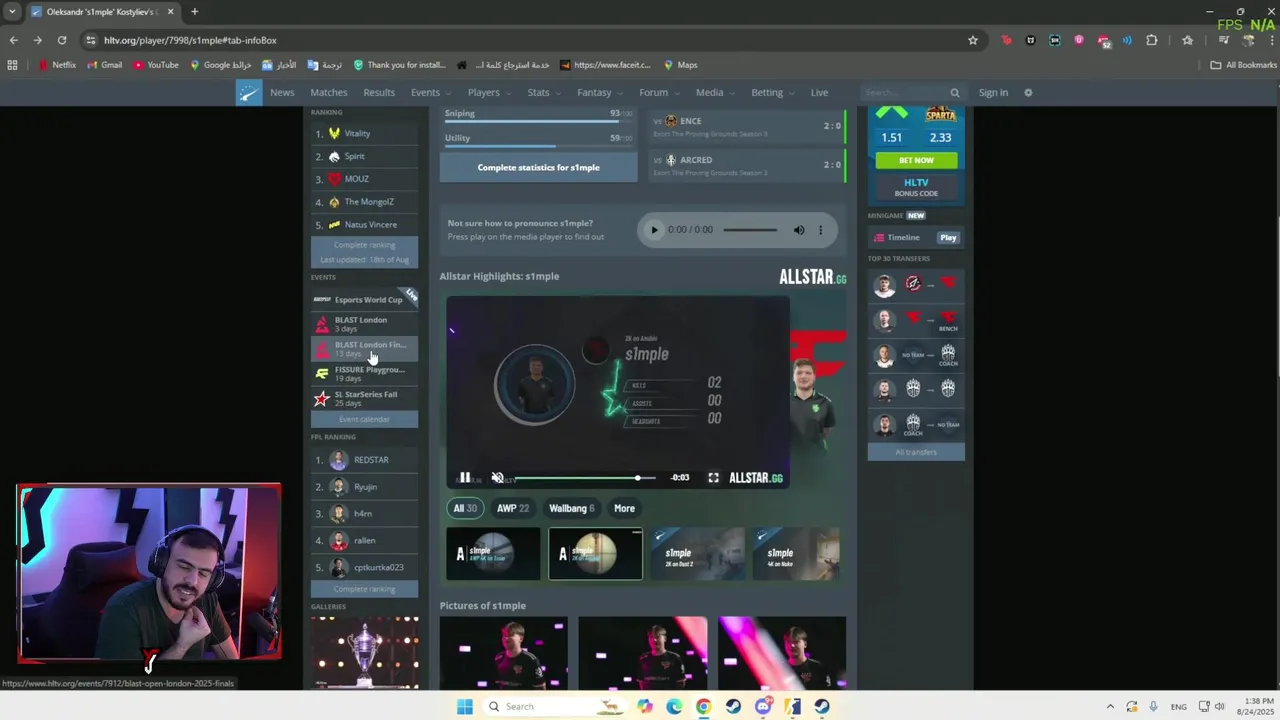Go back to the previous page
The image size is (1280, 720).
[13, 40]
